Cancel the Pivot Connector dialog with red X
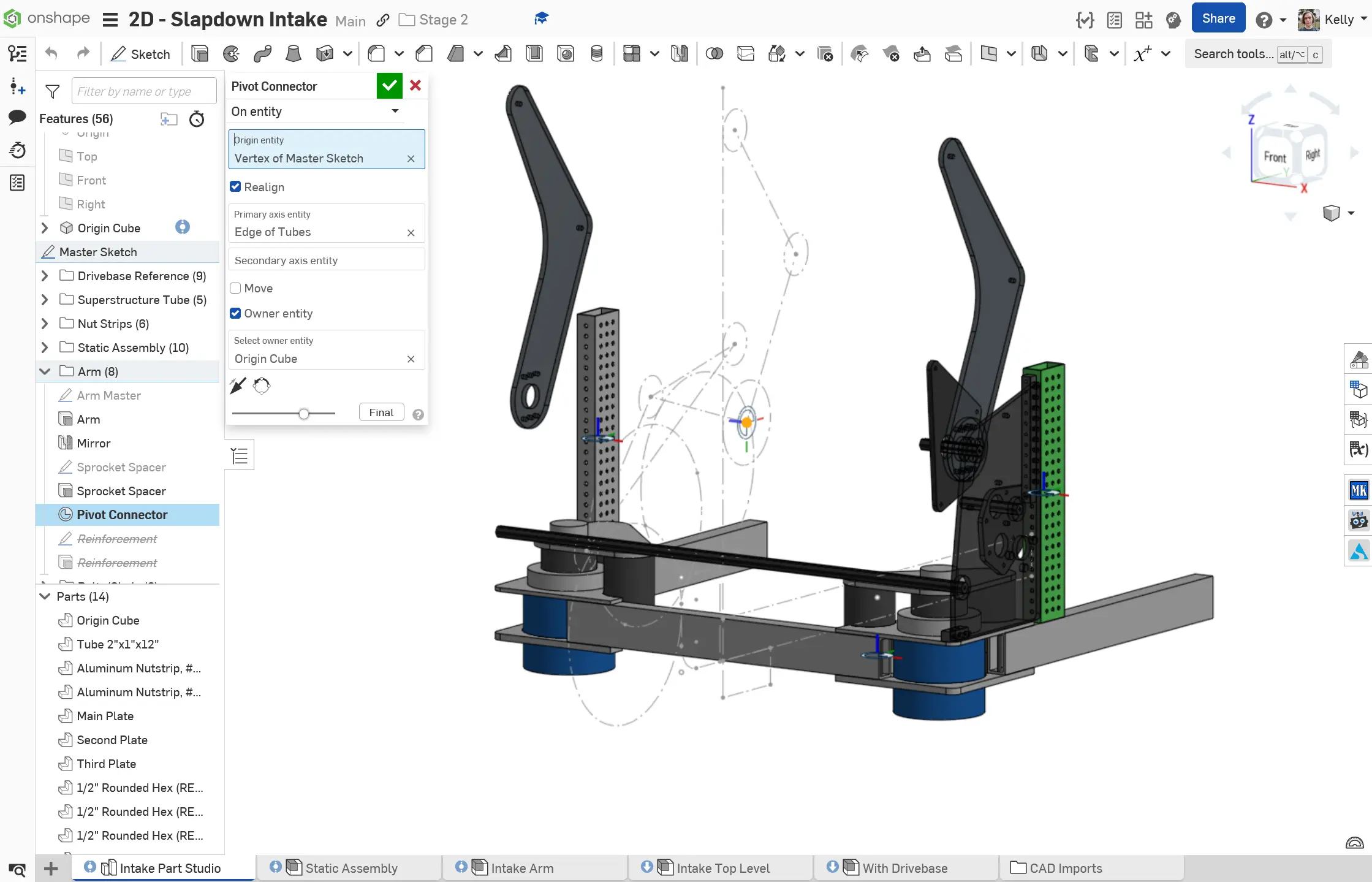 click(x=415, y=86)
